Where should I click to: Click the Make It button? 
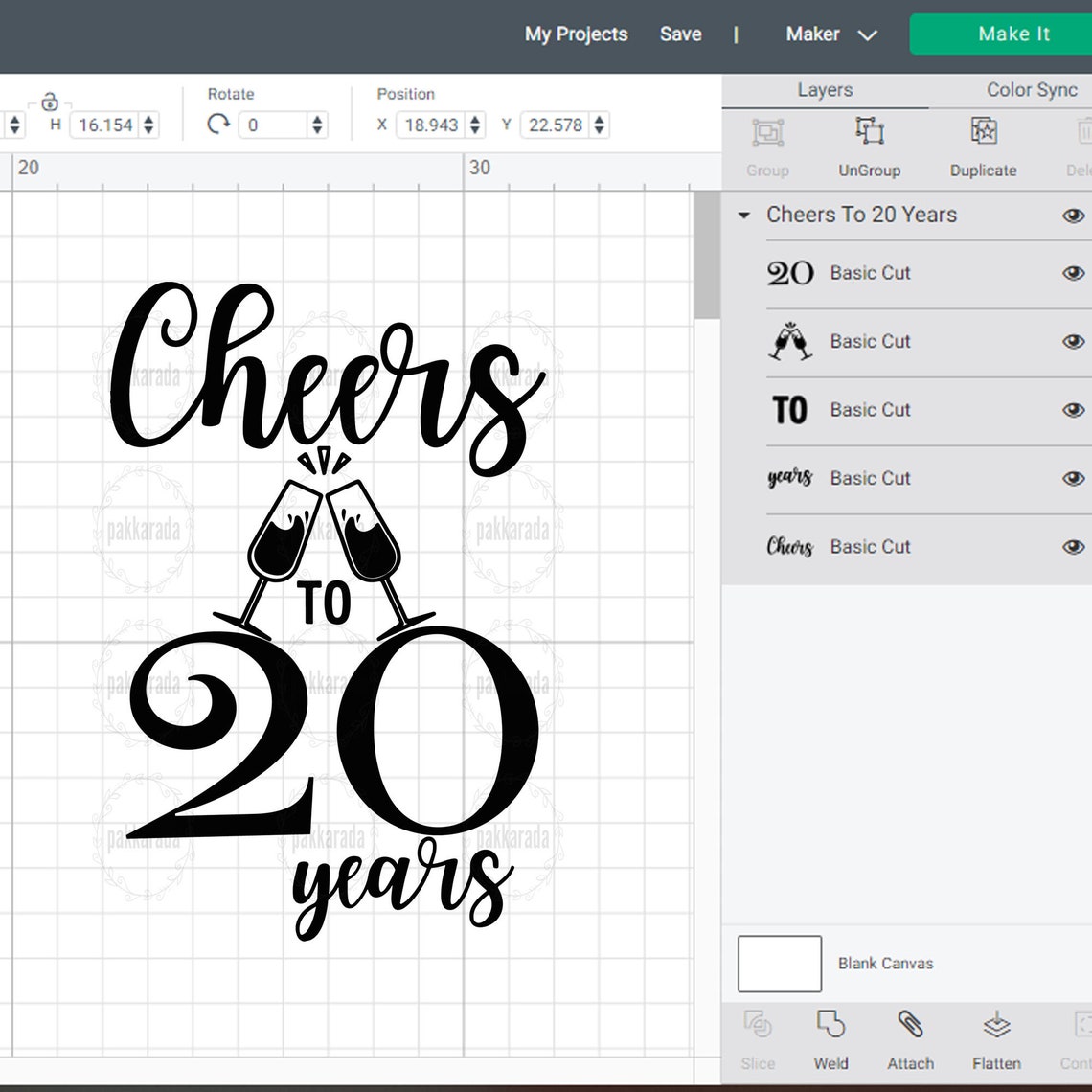point(1012,34)
